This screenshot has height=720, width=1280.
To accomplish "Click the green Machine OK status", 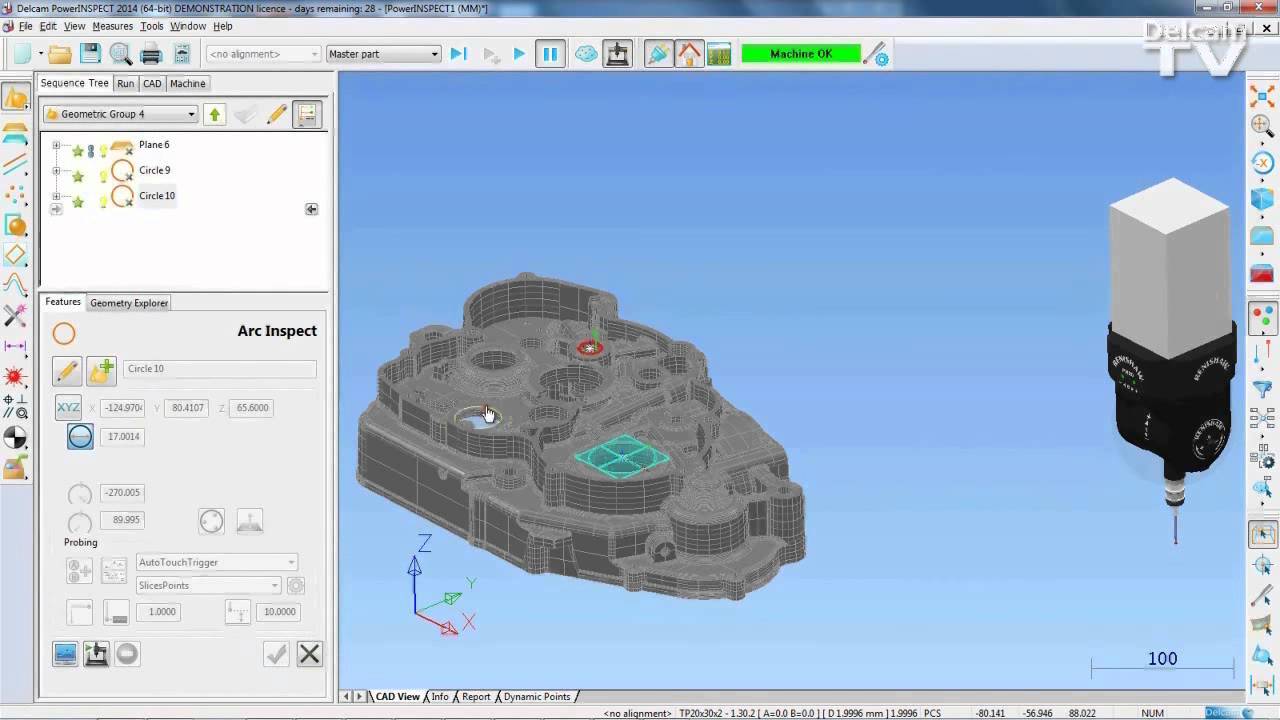I will click(x=801, y=54).
